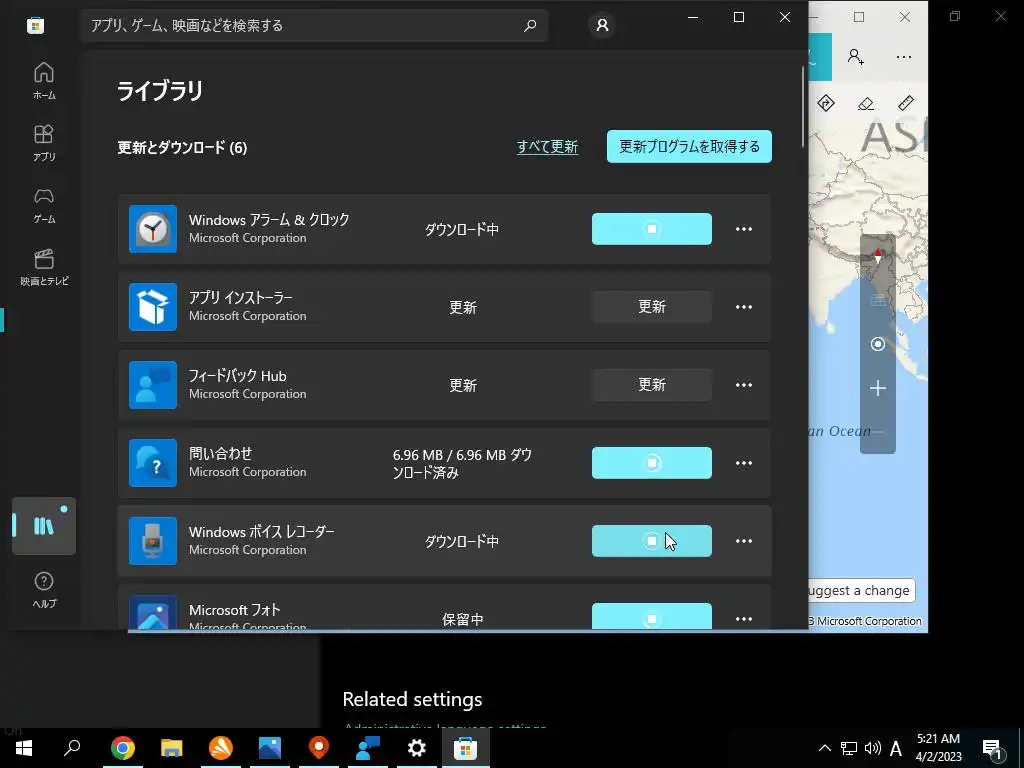Open Settings gear from taskbar
The width and height of the screenshot is (1024, 768).
tap(417, 748)
